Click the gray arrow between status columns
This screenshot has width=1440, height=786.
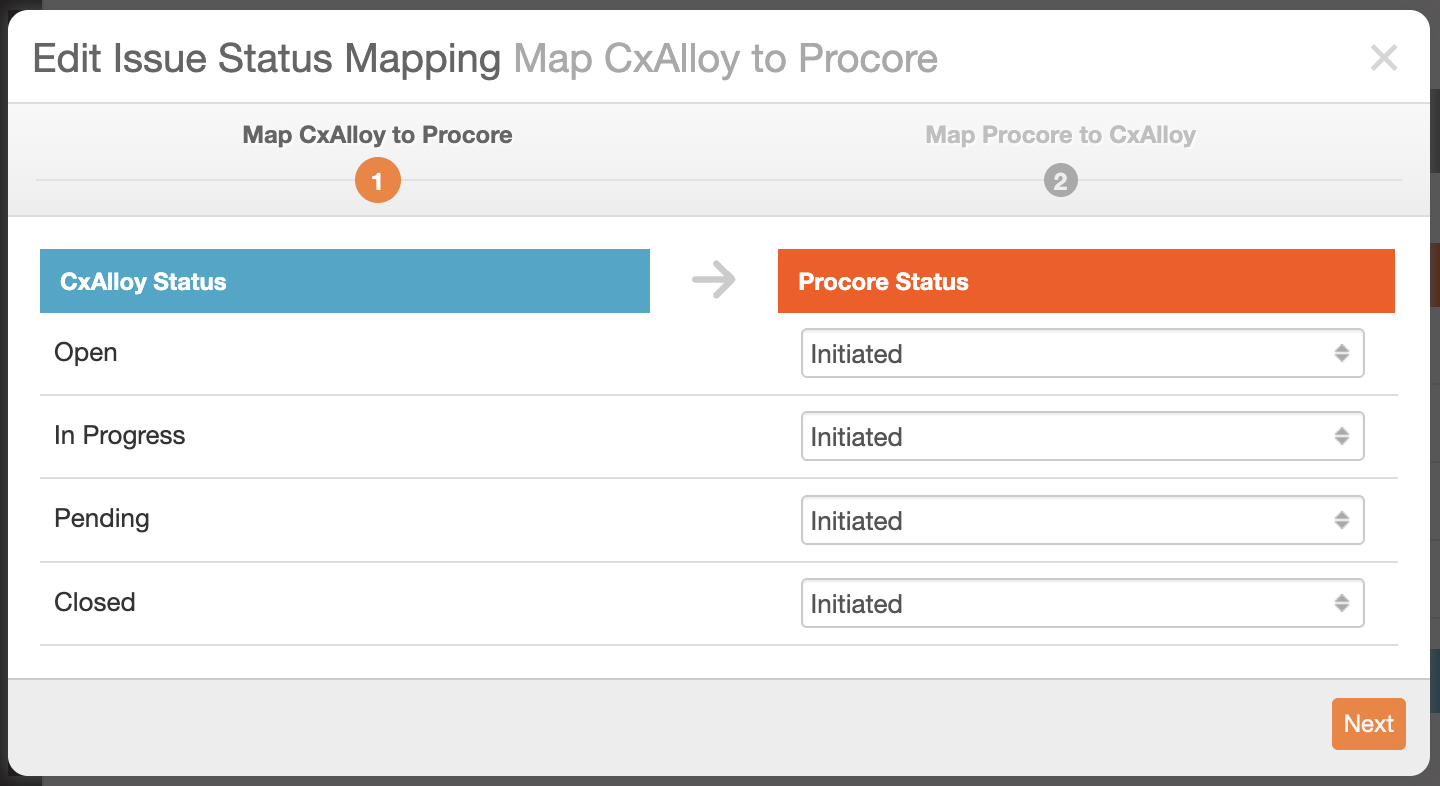pos(714,280)
